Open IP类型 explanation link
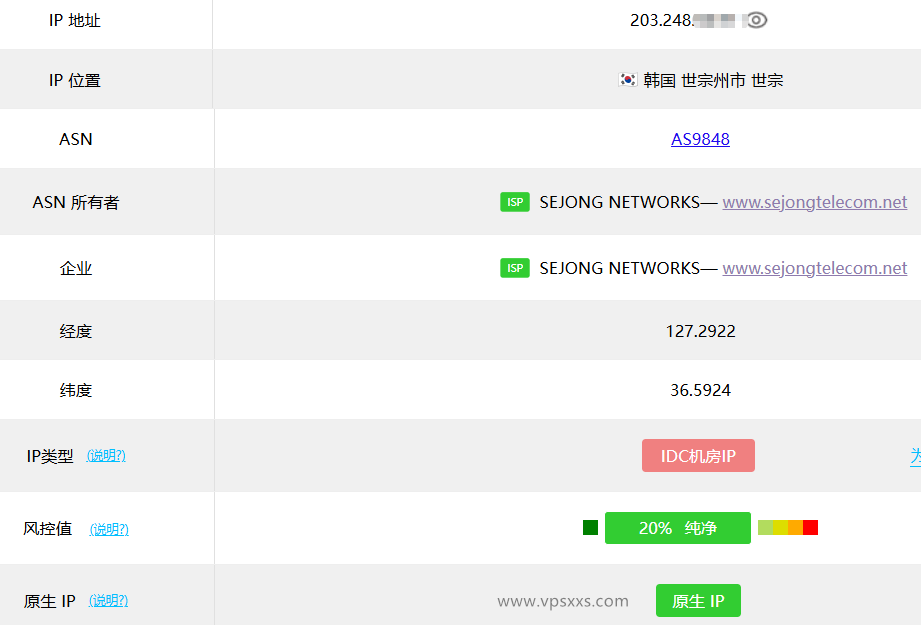 pos(106,455)
